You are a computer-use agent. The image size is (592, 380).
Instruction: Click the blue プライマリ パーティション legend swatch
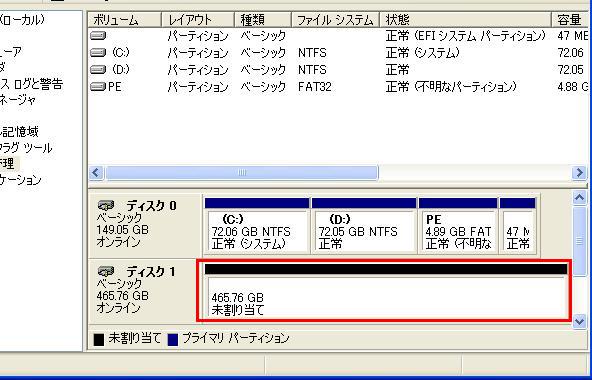173,339
